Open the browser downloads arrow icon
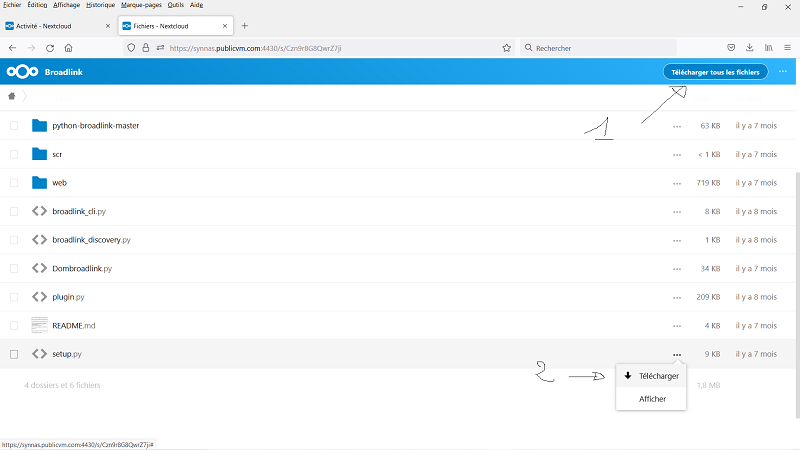The image size is (800, 450). coord(749,47)
